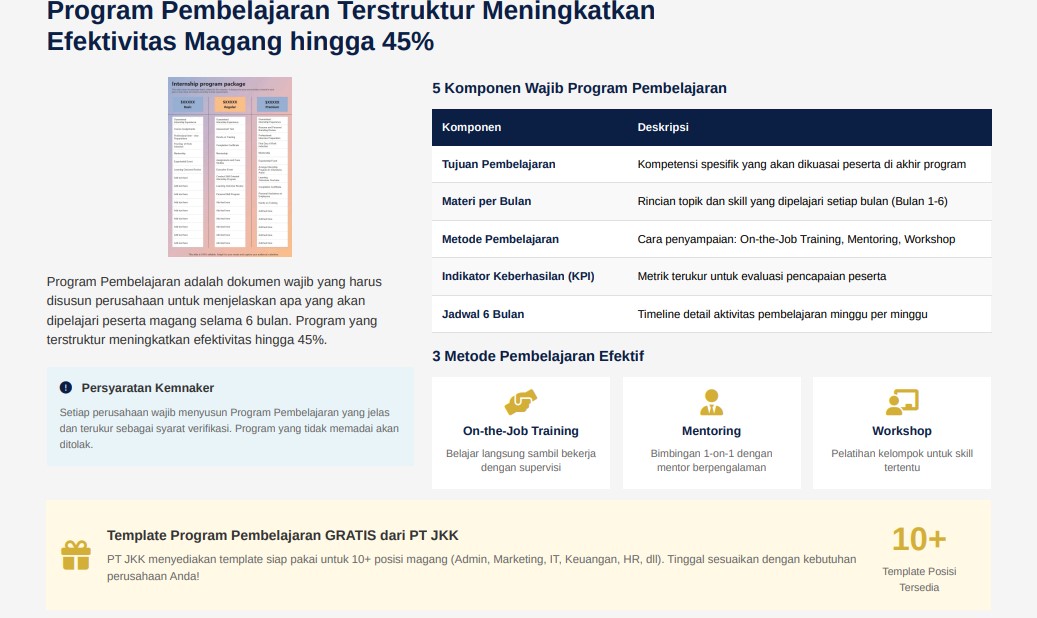Click the presenter icon above Workshop

coord(901,402)
